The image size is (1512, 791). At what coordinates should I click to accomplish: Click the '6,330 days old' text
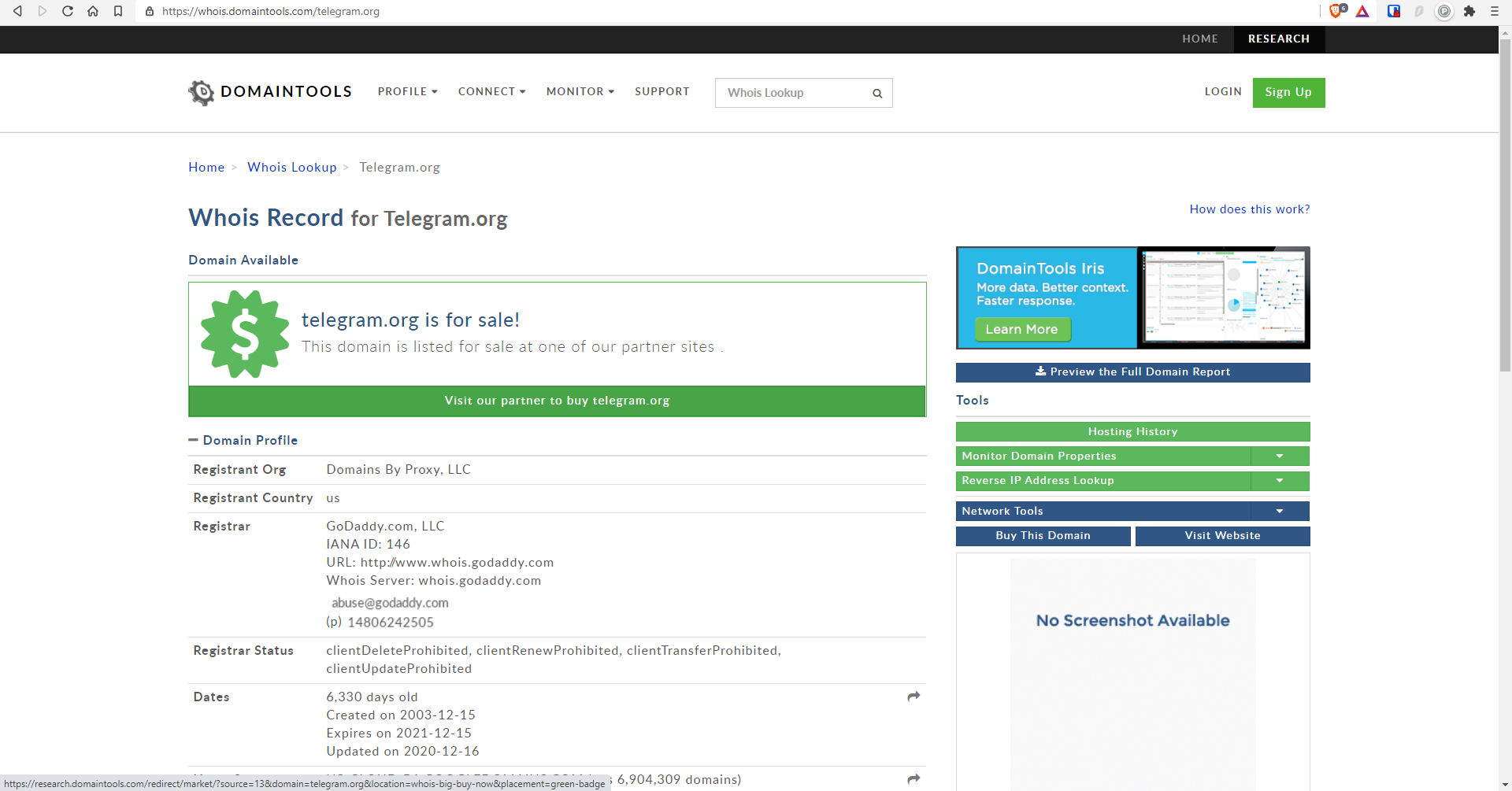372,697
